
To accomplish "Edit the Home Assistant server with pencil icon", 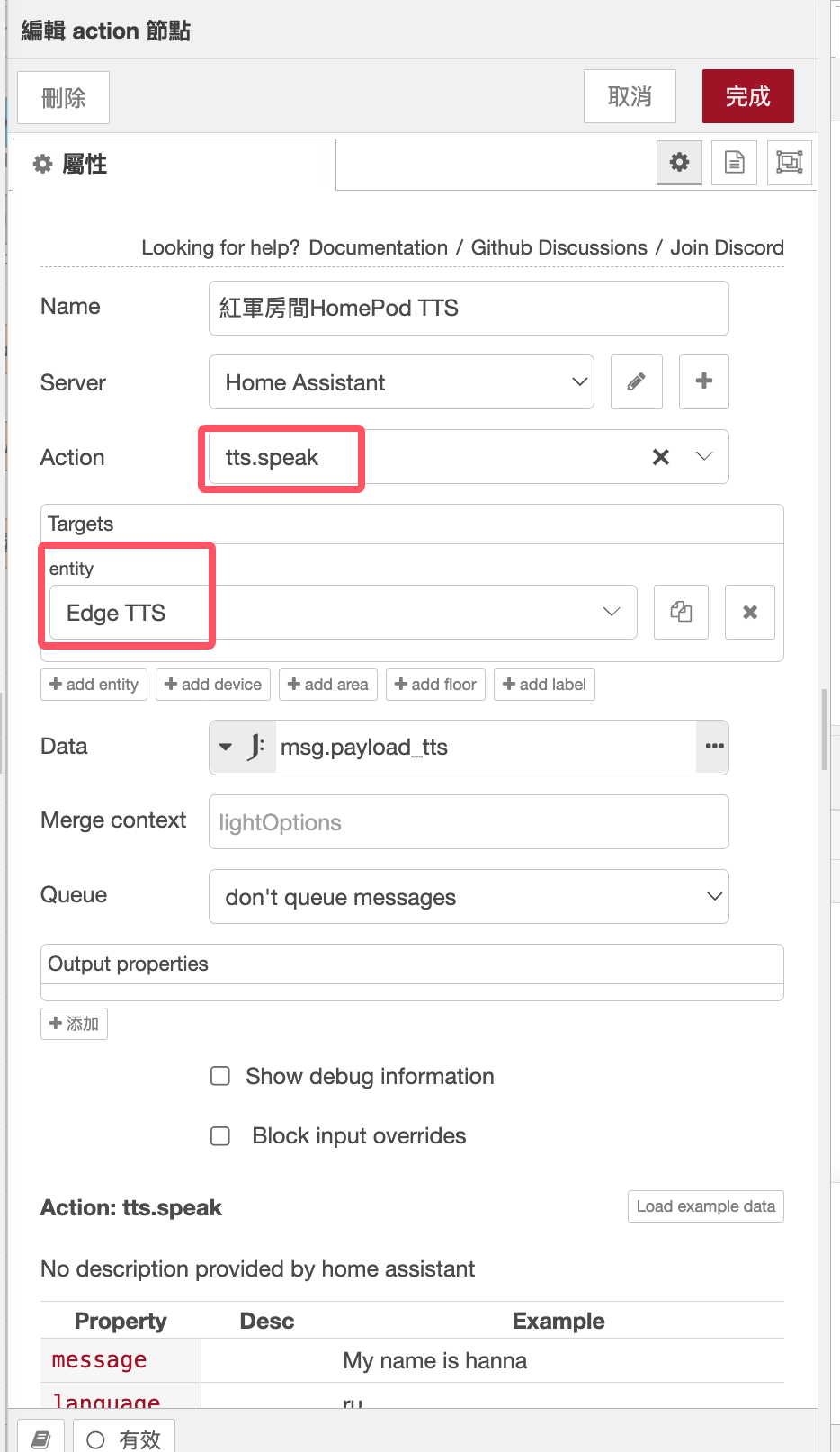I will tap(636, 382).
